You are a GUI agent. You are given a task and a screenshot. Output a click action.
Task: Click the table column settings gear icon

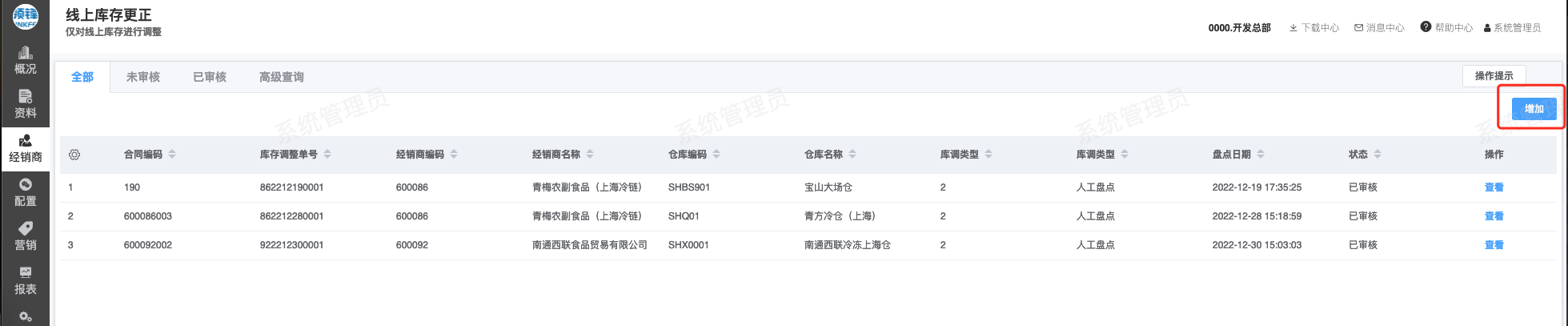coord(74,155)
